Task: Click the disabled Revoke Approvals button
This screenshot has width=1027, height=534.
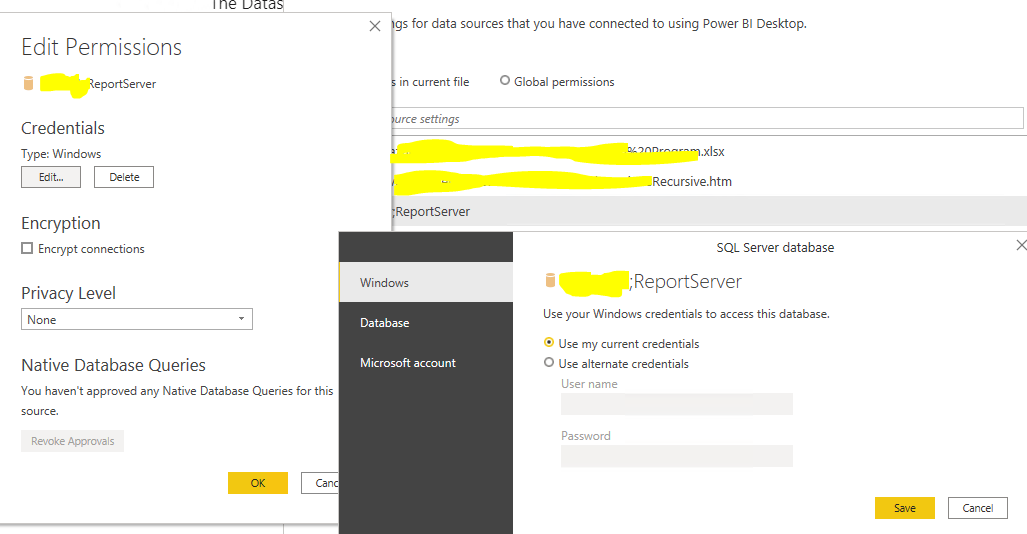Action: point(73,441)
